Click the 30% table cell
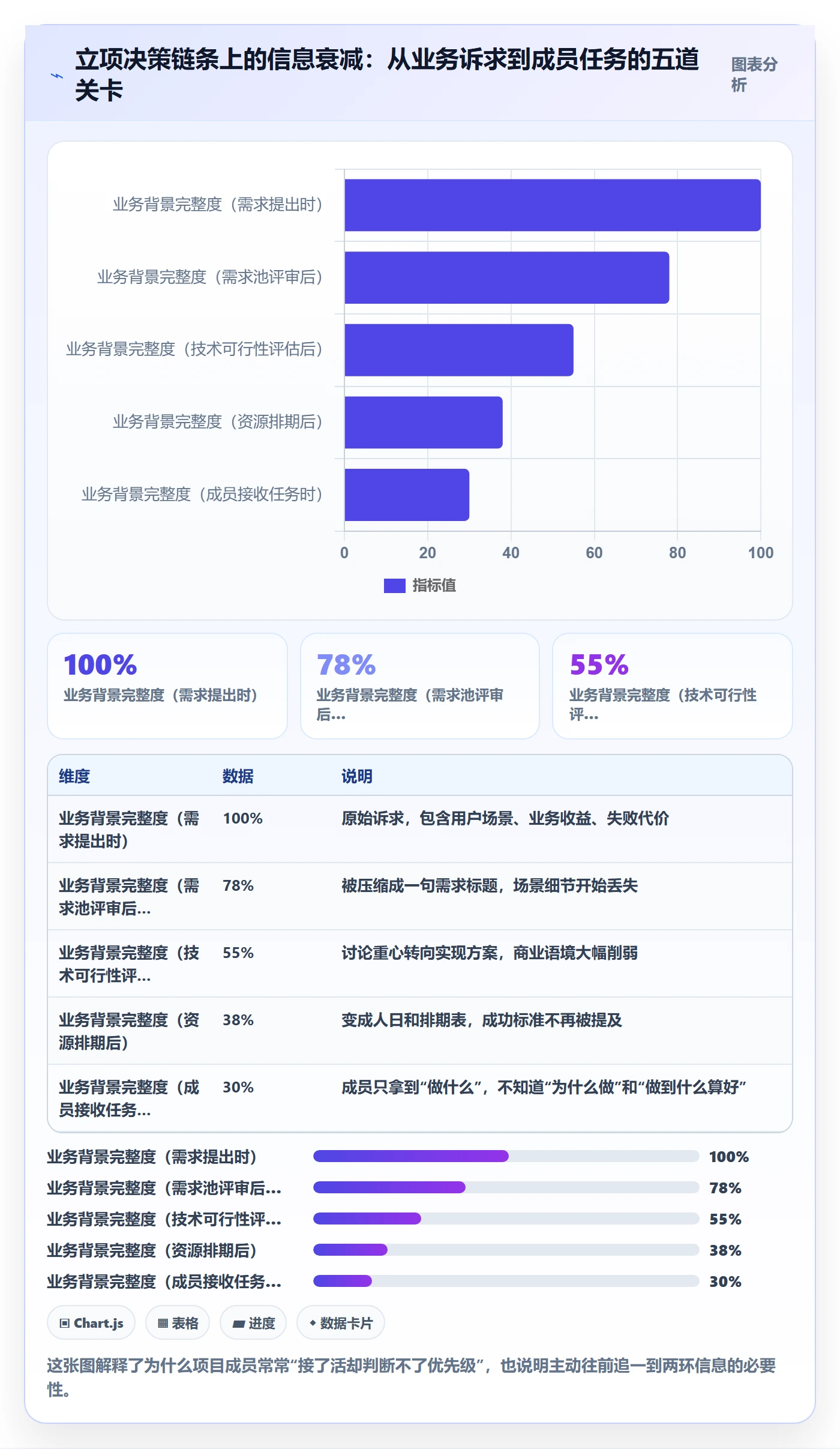 click(238, 1087)
